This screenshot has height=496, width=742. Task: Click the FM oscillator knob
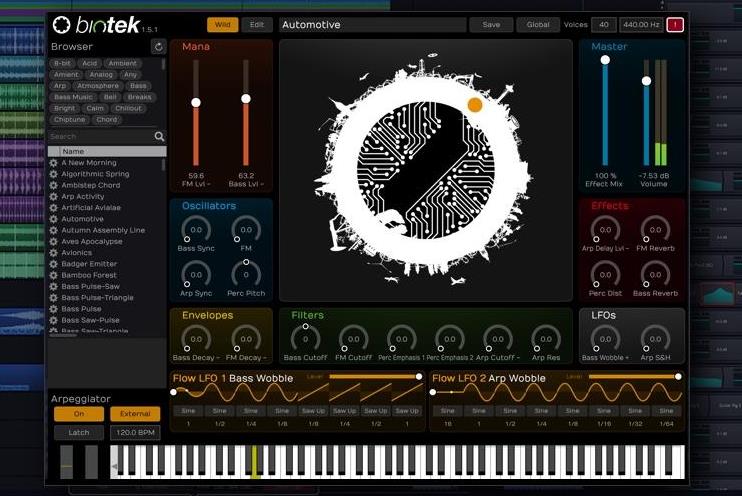[246, 230]
